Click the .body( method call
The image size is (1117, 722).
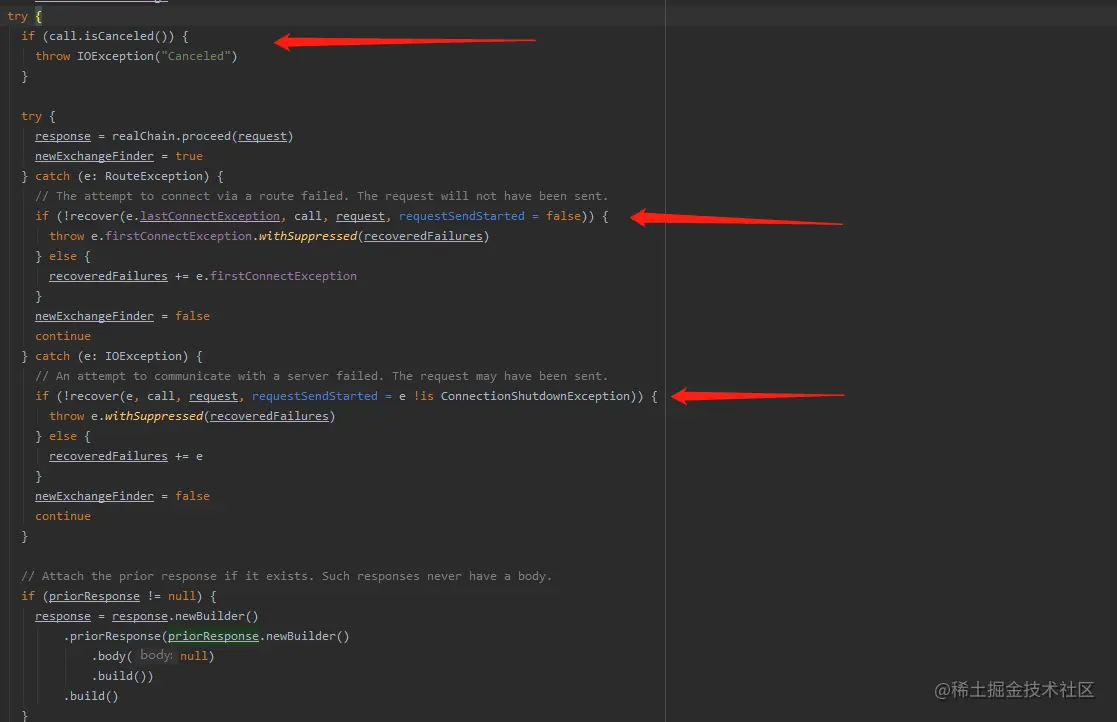pos(112,656)
